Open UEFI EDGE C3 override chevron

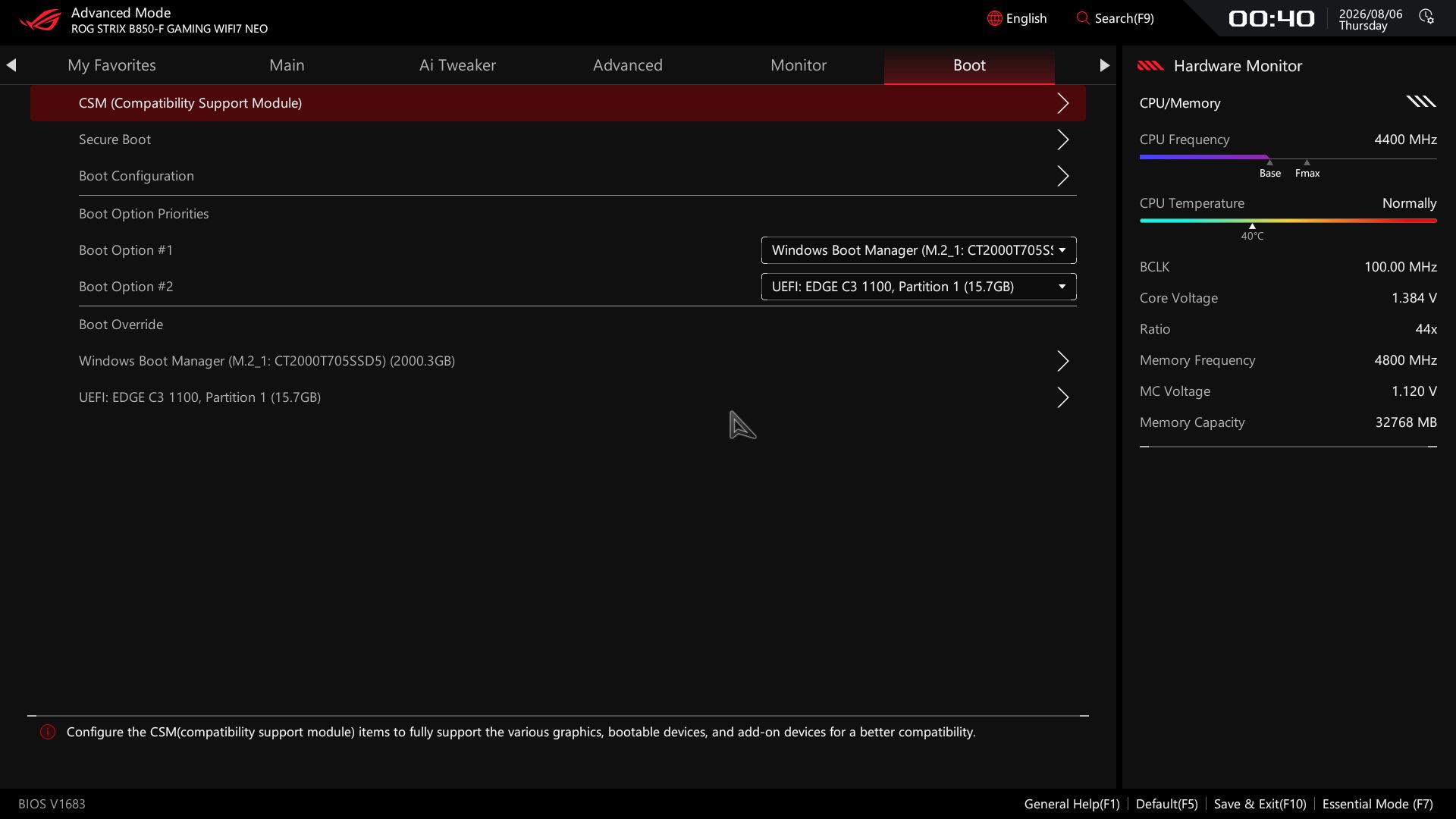click(x=1062, y=397)
